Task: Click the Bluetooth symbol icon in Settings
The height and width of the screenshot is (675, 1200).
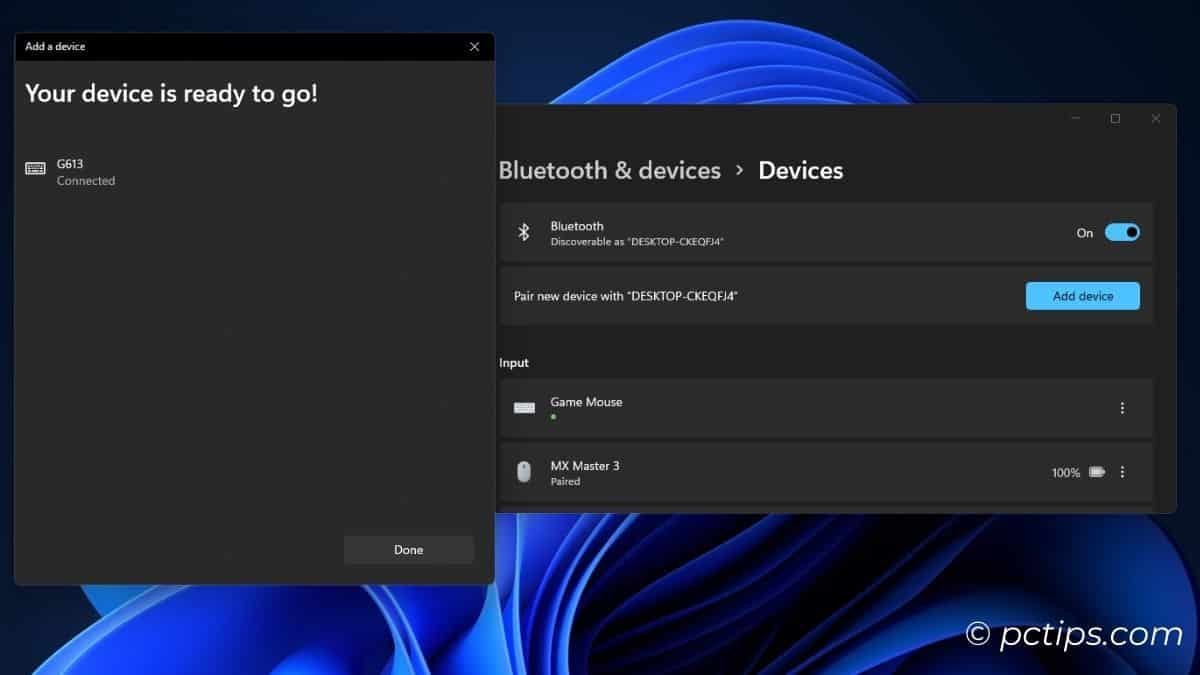Action: 522,232
